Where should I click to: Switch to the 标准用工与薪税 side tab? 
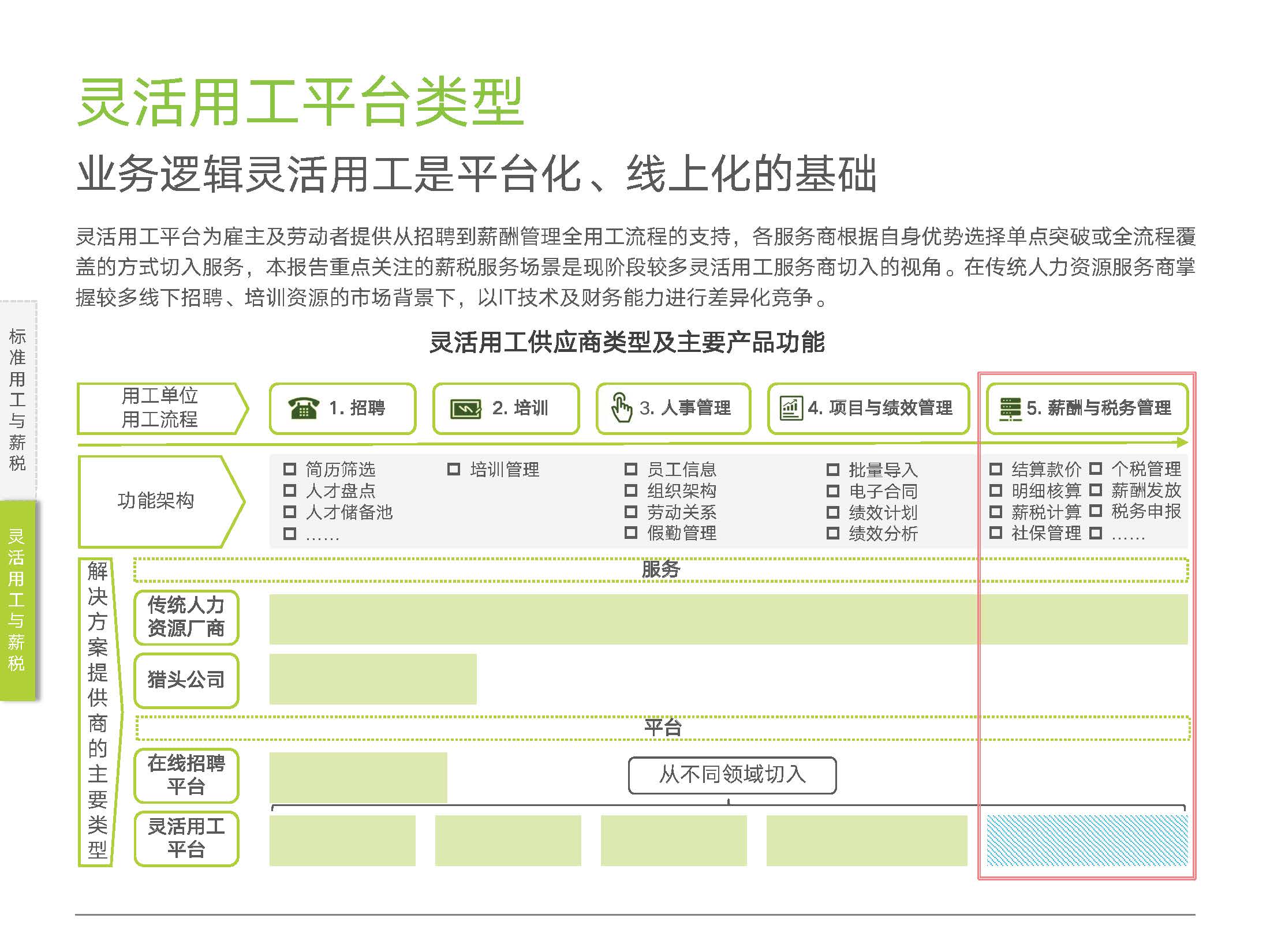[18, 400]
